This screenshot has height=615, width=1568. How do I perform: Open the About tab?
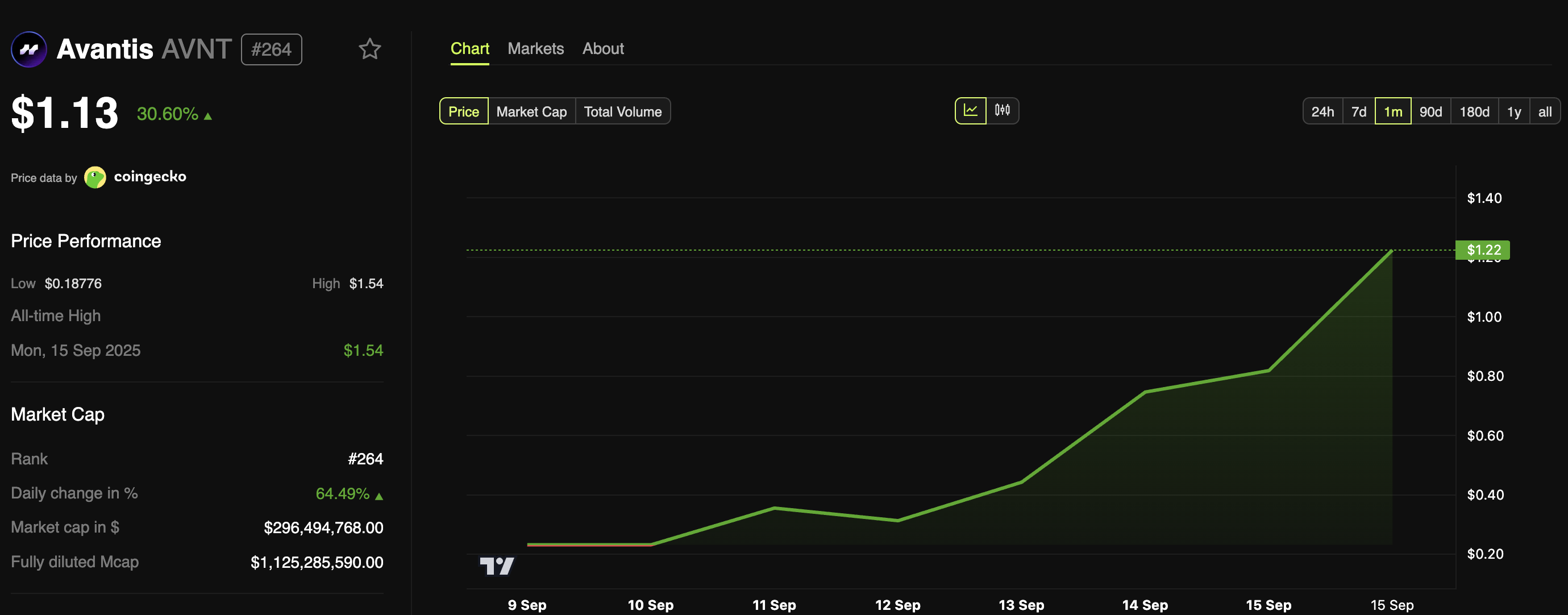pyautogui.click(x=602, y=49)
